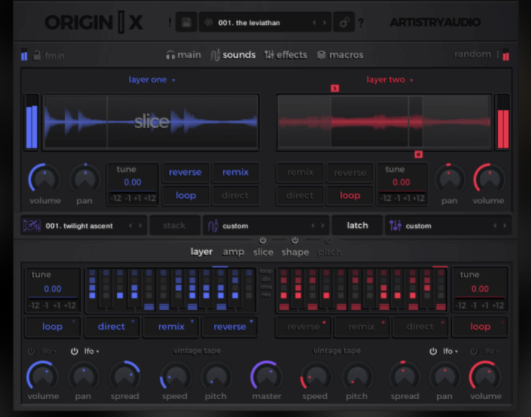Toggle the pitch tab power icon
Screen dimensions: 531x417
[x=328, y=240]
